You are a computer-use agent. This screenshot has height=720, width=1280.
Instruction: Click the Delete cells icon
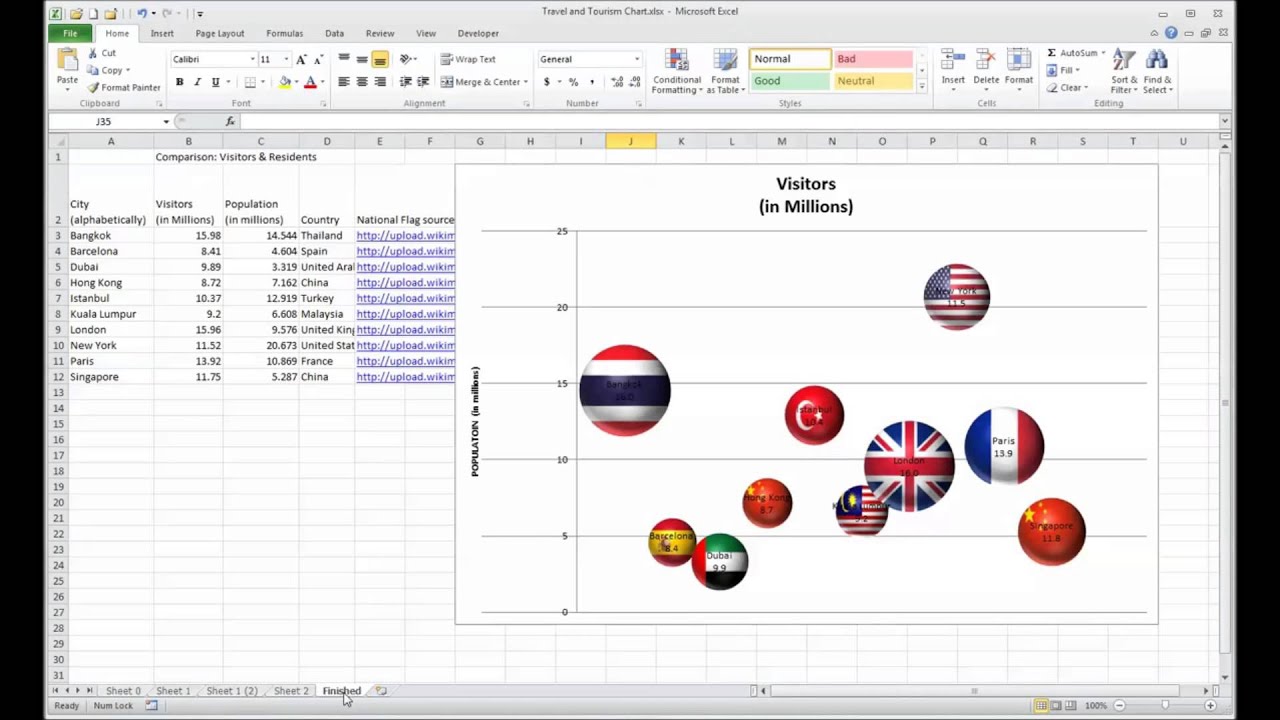986,60
